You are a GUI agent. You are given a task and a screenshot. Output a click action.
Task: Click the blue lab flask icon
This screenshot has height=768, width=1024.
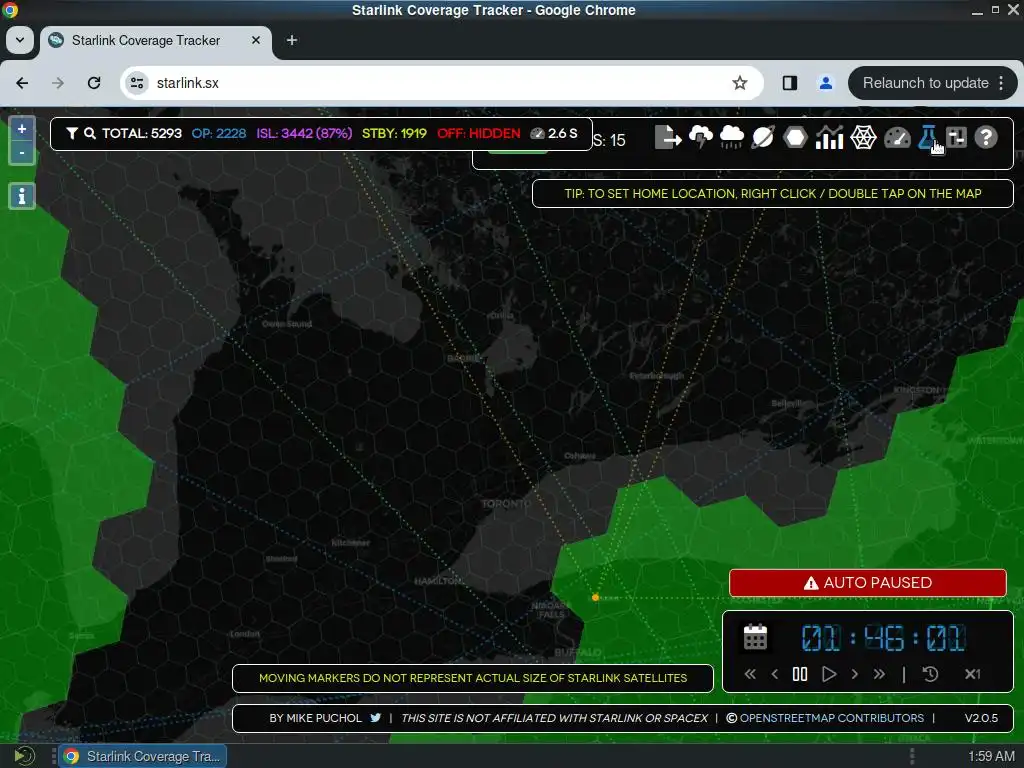click(x=928, y=137)
